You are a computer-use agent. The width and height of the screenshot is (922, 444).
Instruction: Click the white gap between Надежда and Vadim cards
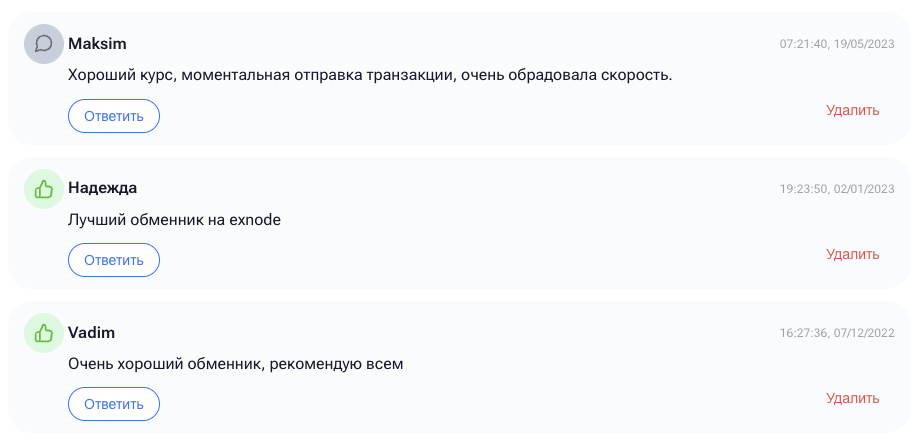point(461,295)
